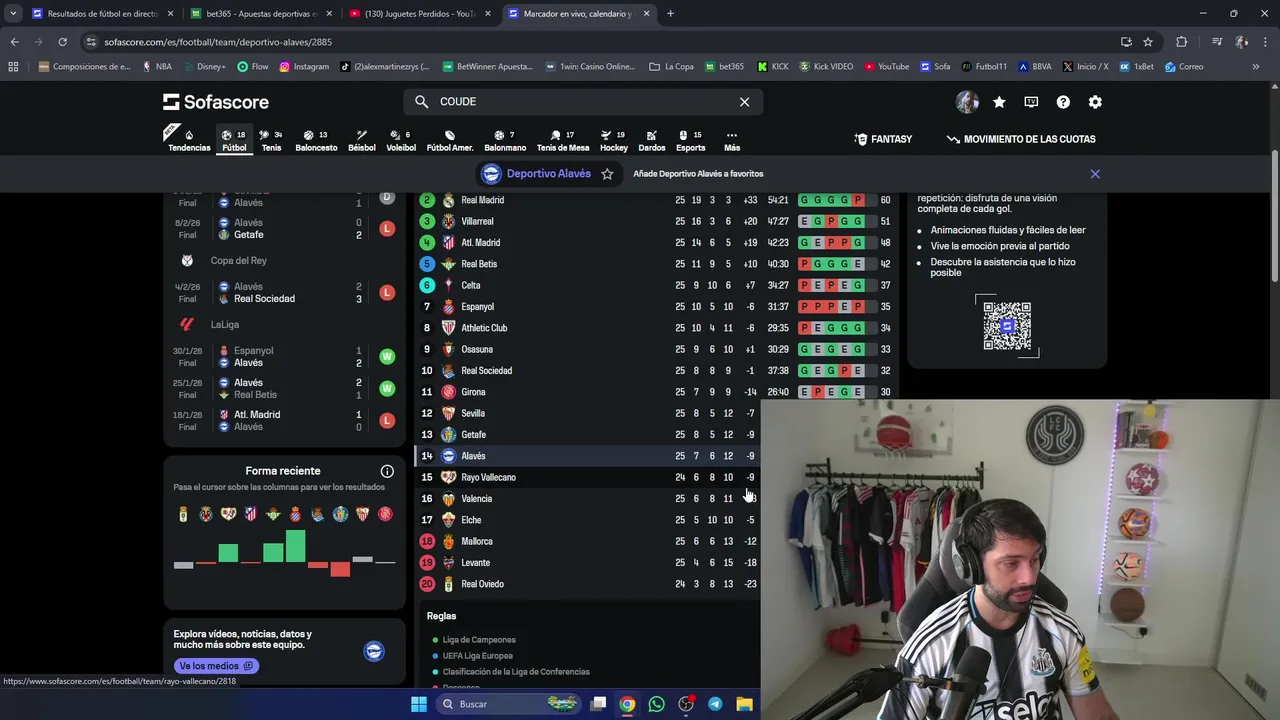
Task: Open the Baloncesto section
Action: tap(316, 140)
